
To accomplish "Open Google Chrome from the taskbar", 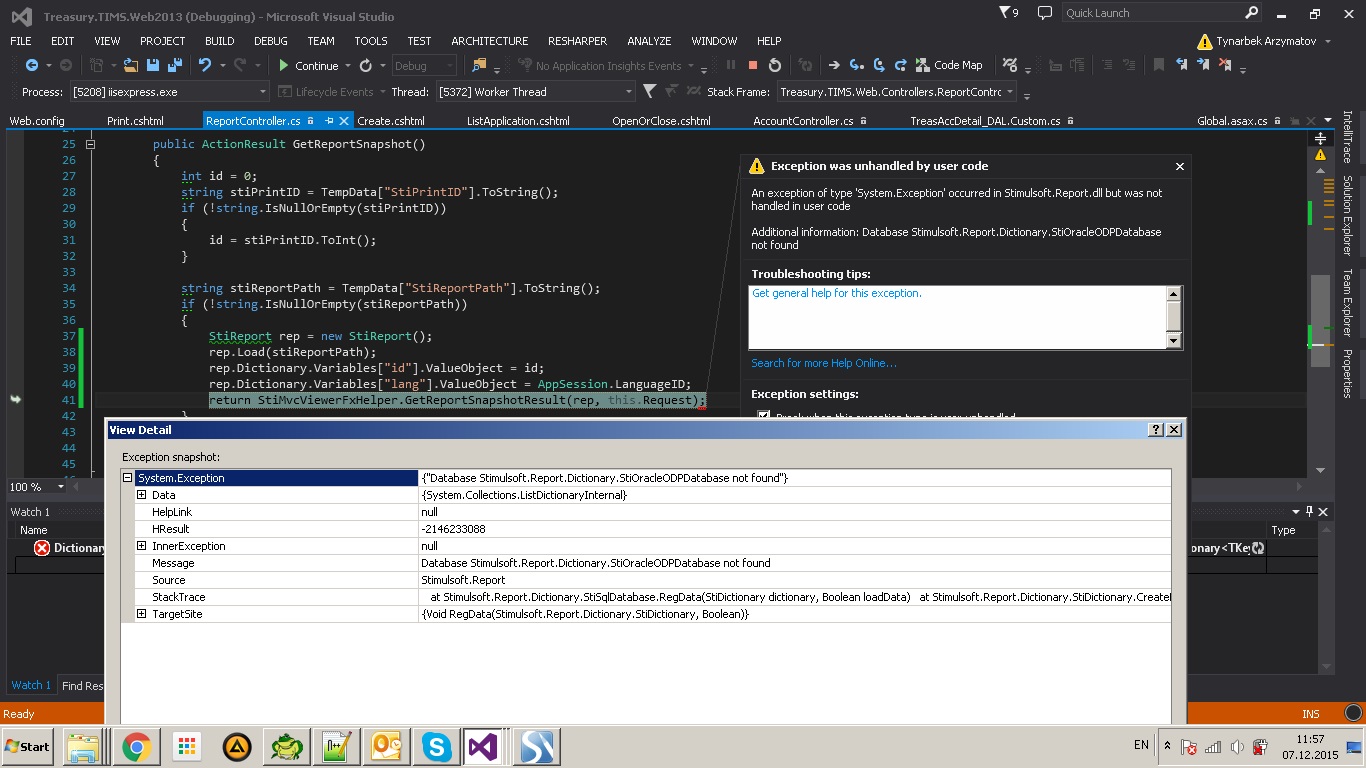I will pos(137,746).
